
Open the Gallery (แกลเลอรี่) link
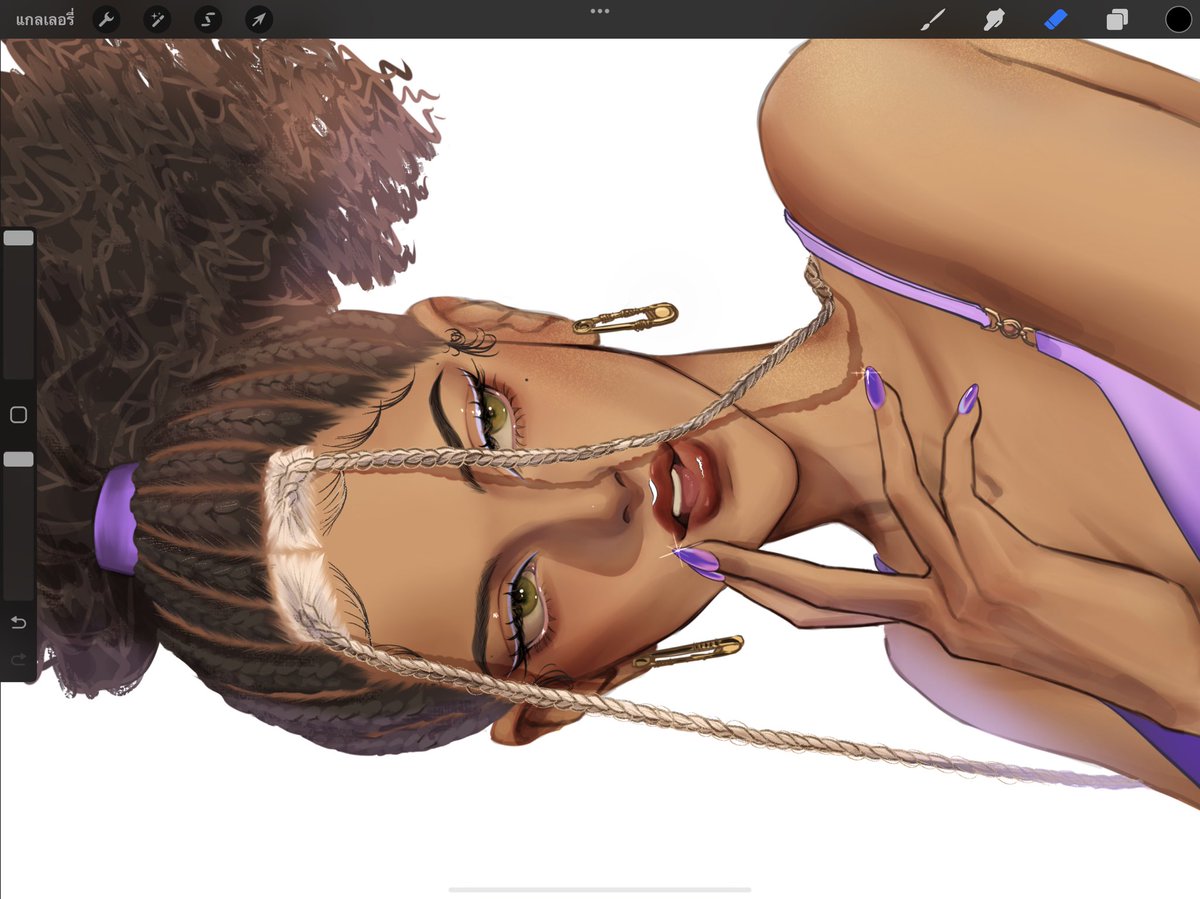(x=45, y=19)
